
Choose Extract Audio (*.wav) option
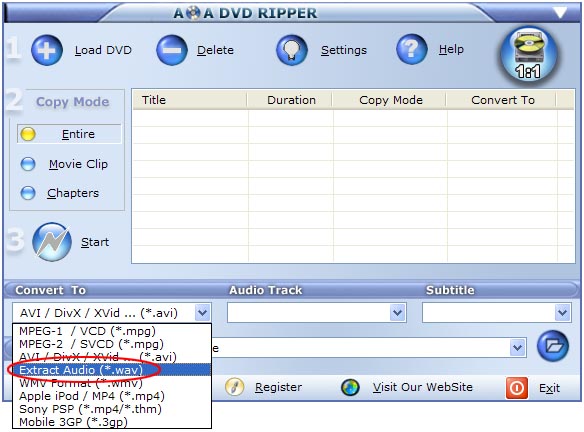[x=112, y=370]
